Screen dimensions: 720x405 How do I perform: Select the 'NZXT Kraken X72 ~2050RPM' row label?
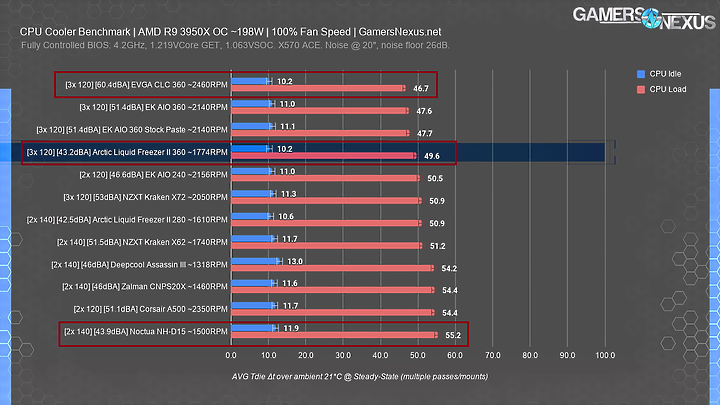point(146,197)
